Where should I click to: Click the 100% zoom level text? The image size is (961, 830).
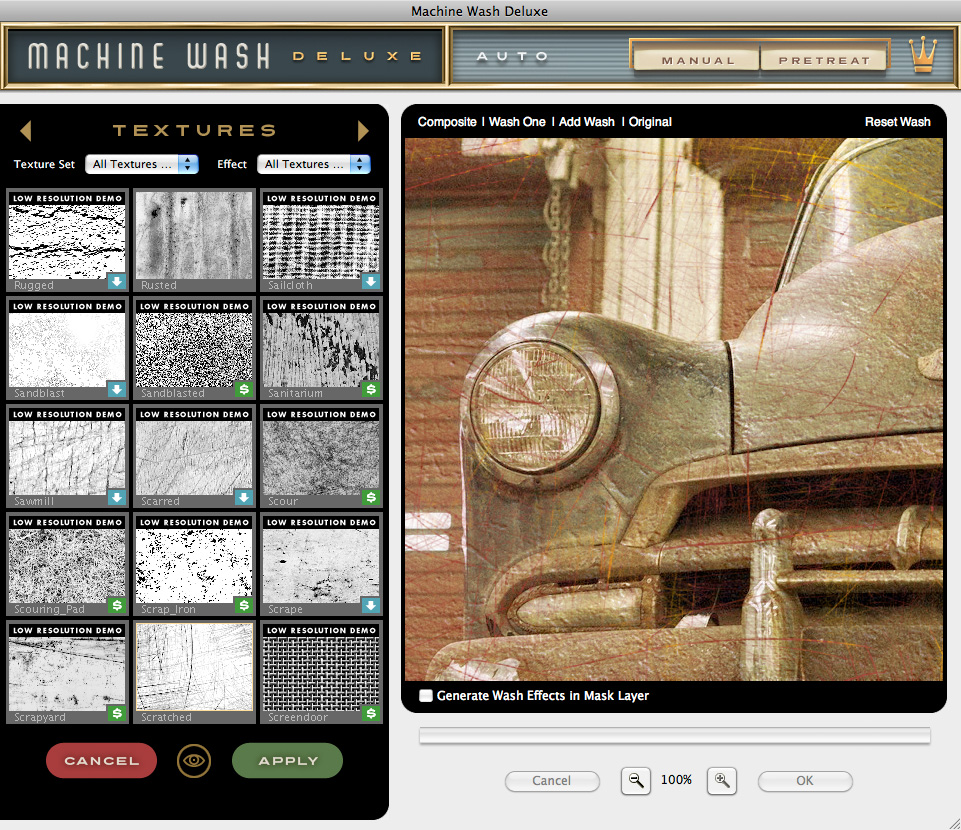pos(676,780)
